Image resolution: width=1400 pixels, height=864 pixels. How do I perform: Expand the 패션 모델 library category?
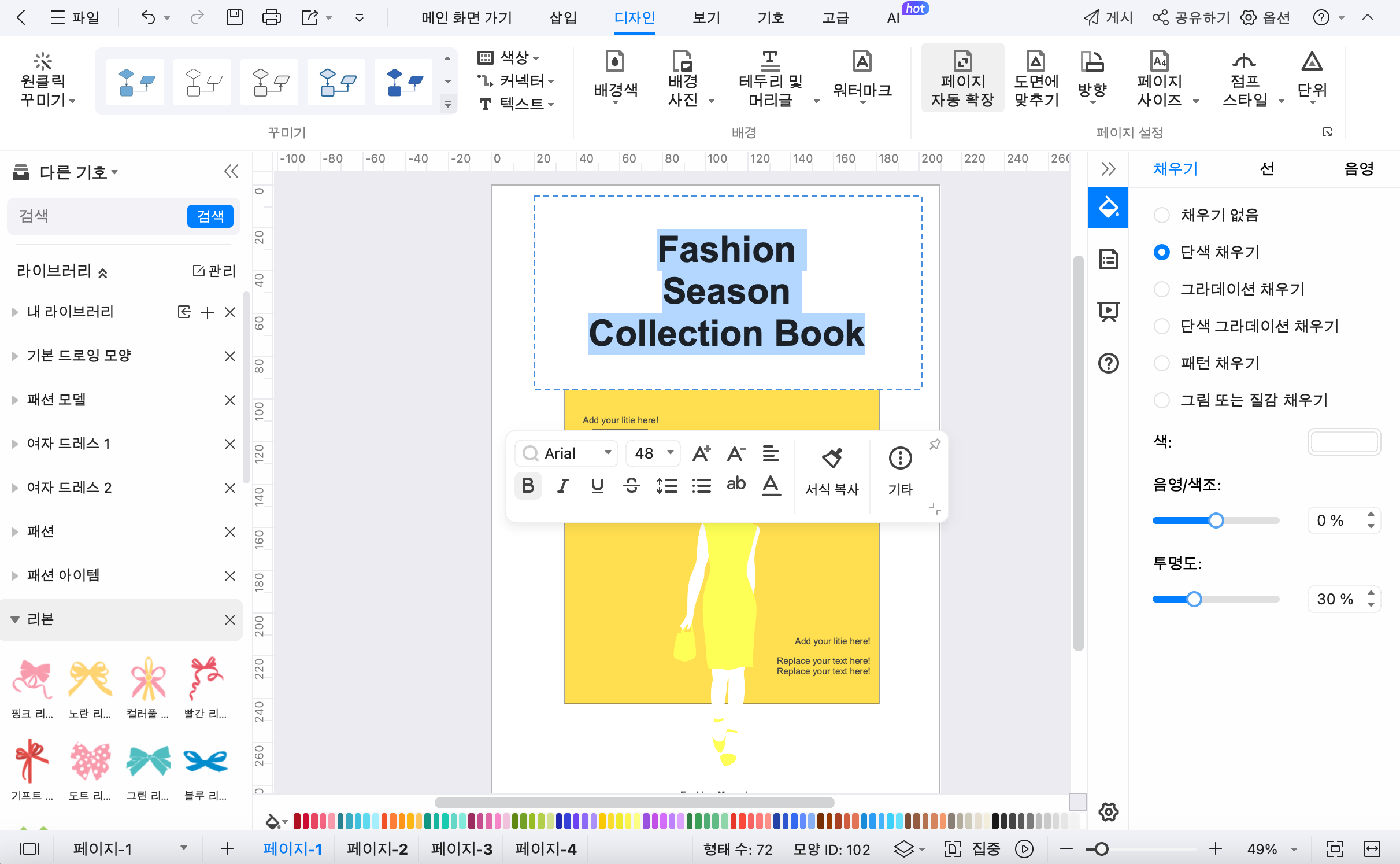(x=15, y=400)
